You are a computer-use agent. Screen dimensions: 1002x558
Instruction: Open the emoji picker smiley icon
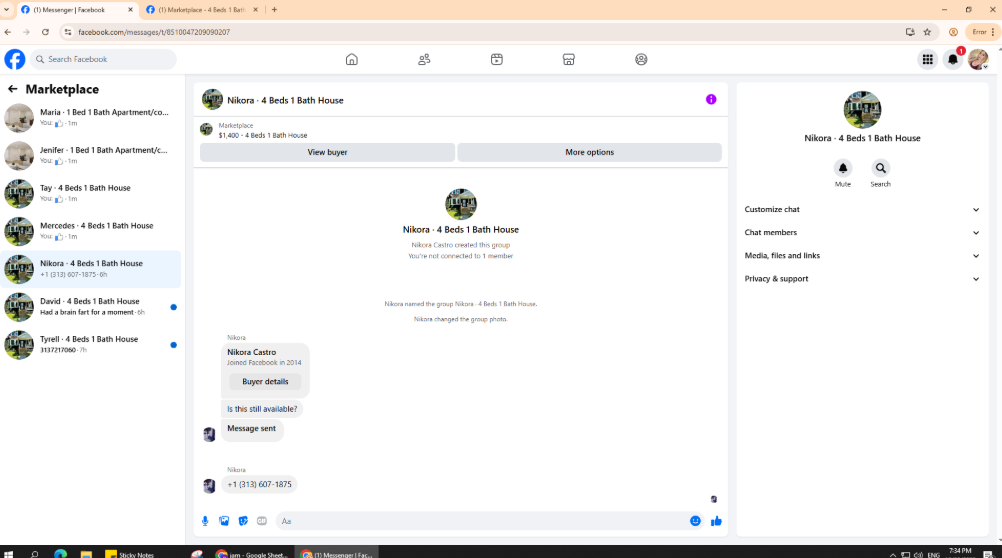695,521
